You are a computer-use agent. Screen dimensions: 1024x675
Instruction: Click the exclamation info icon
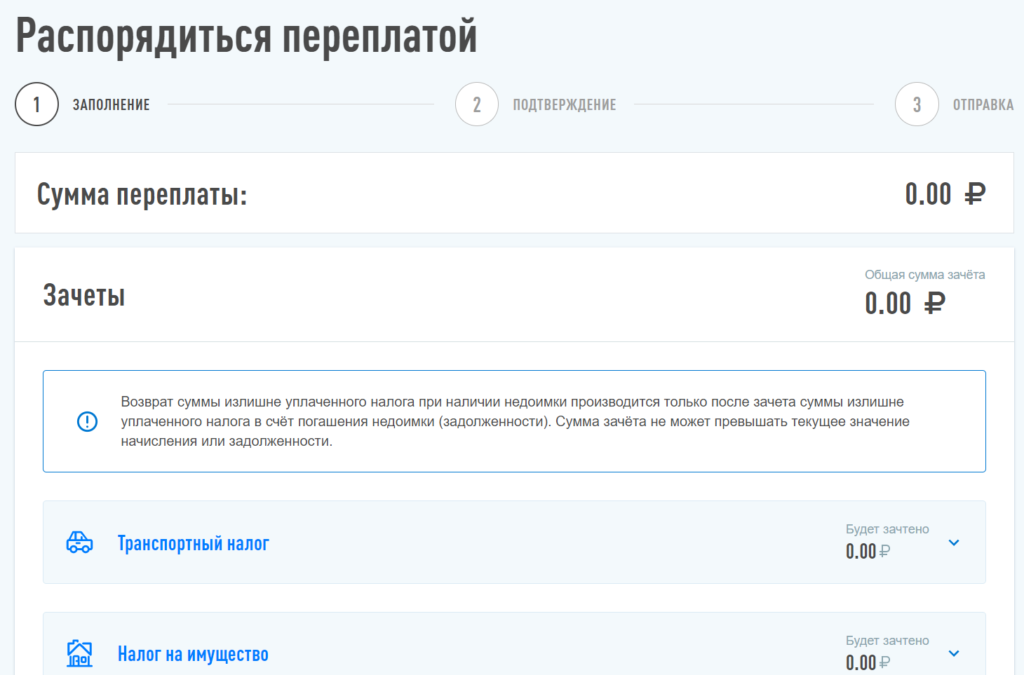(x=87, y=421)
